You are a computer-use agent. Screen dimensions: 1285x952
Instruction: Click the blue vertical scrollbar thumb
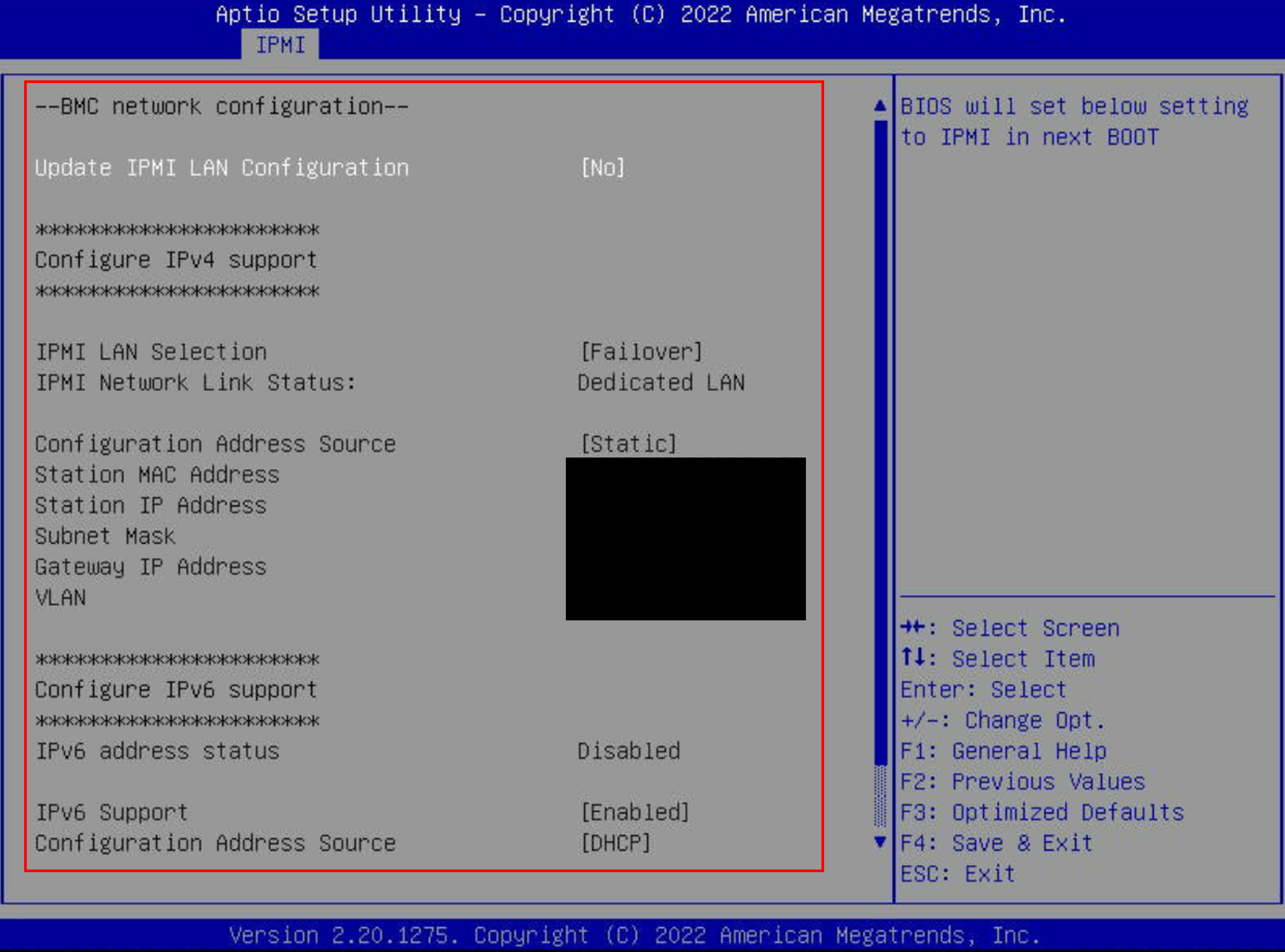(x=880, y=443)
